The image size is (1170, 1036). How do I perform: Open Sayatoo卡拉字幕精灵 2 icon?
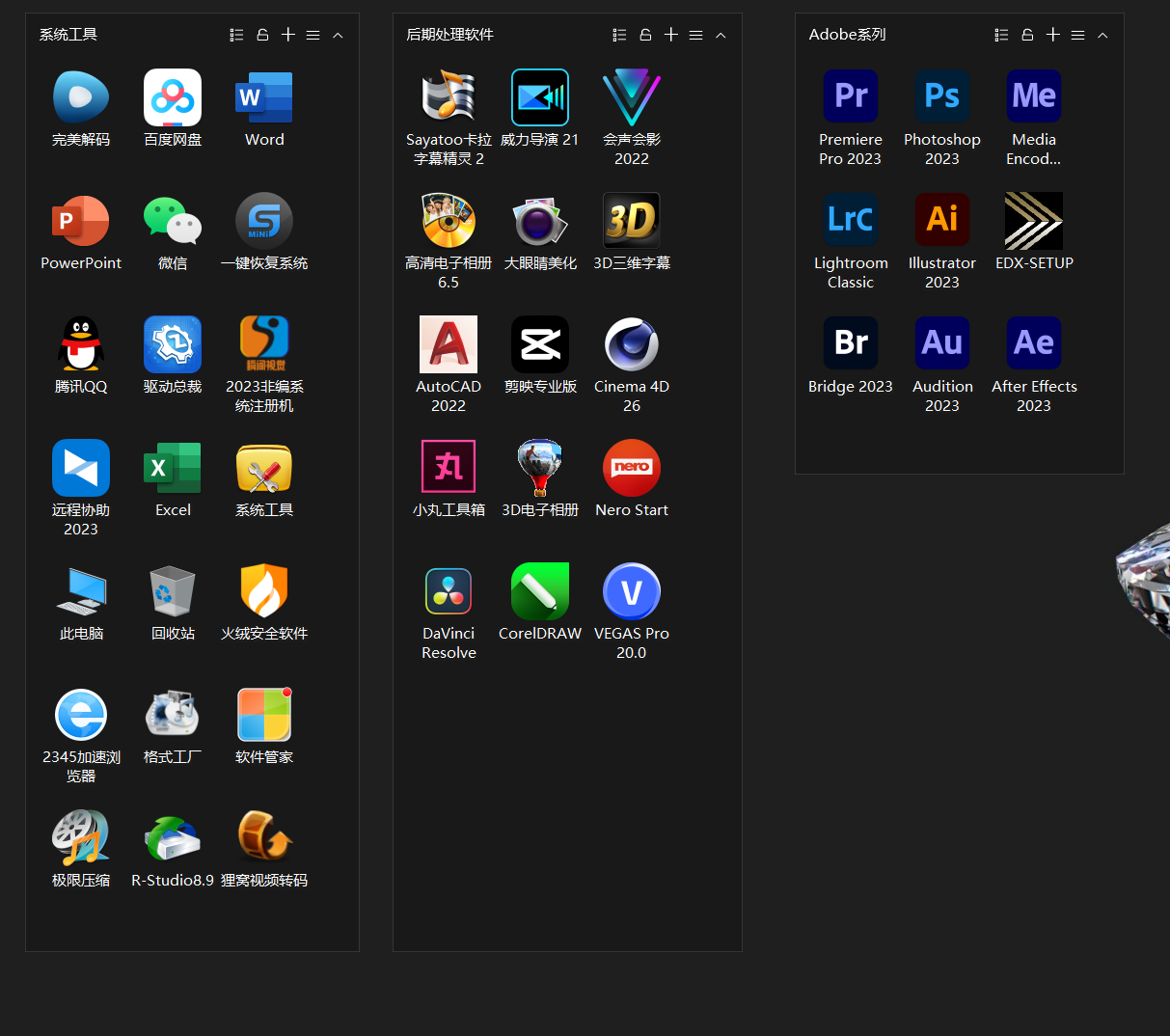pyautogui.click(x=449, y=97)
